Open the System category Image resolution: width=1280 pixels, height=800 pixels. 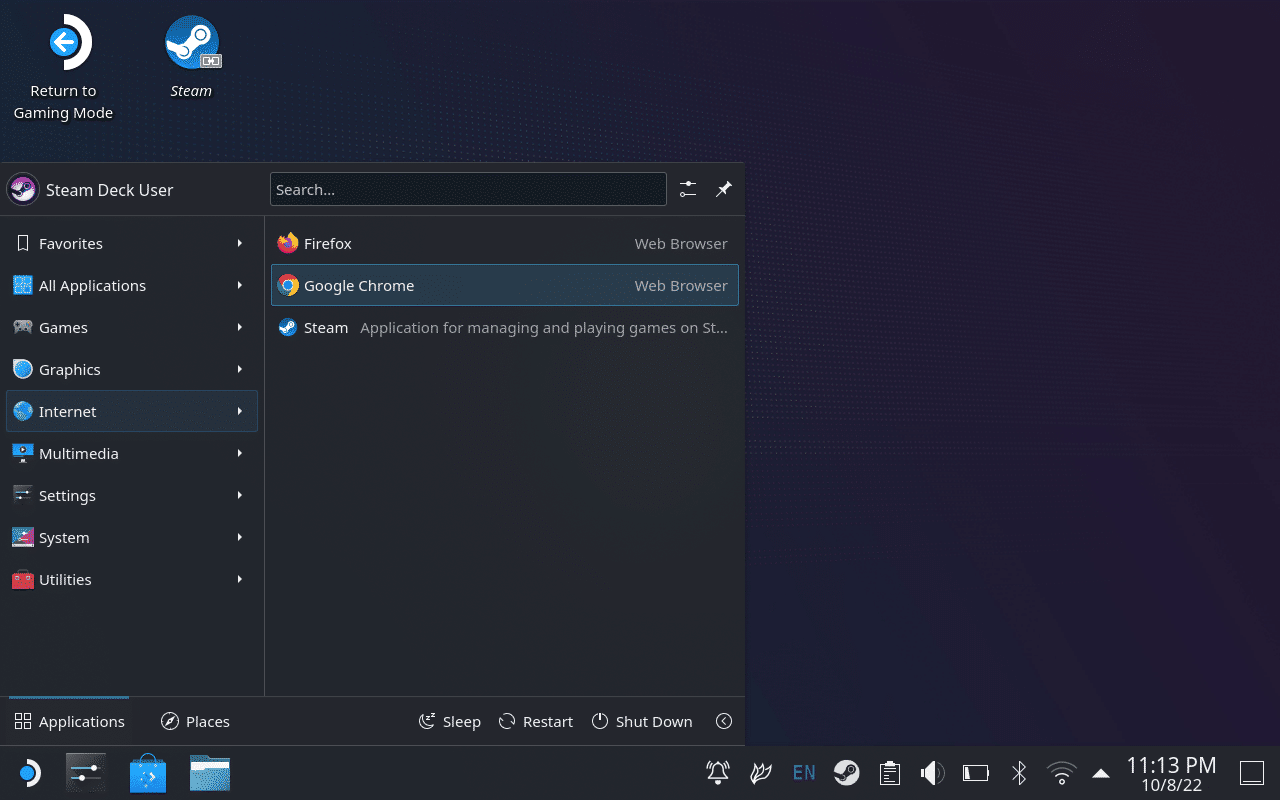pyautogui.click(x=132, y=537)
